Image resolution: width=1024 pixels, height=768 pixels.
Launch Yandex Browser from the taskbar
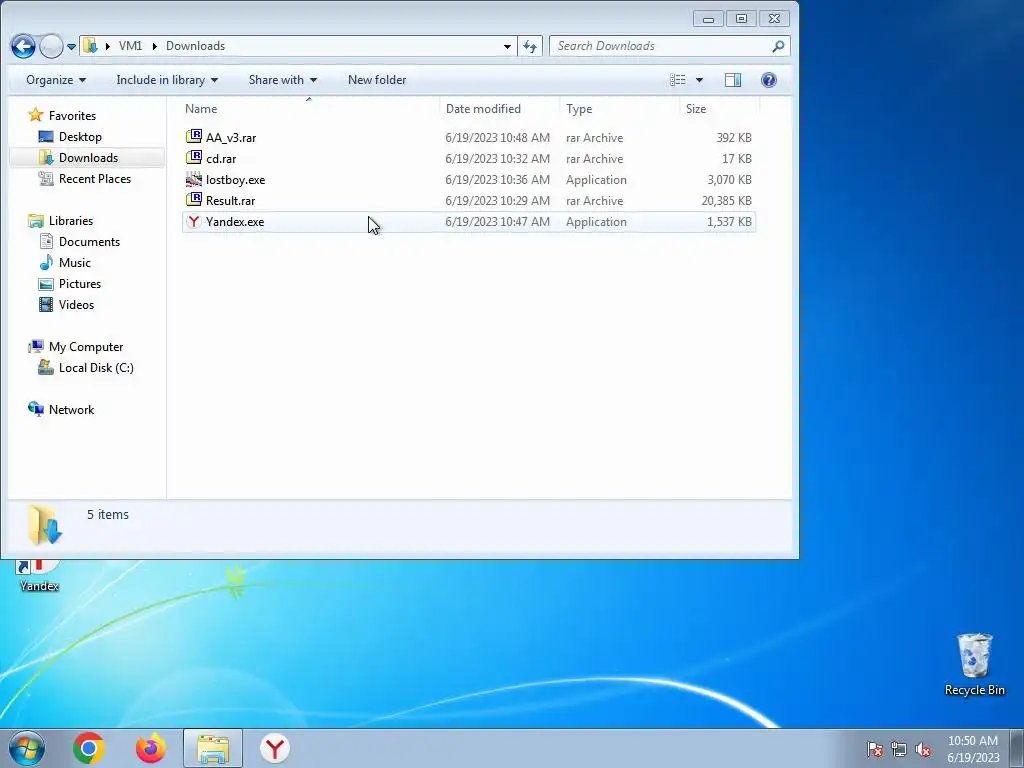click(275, 748)
